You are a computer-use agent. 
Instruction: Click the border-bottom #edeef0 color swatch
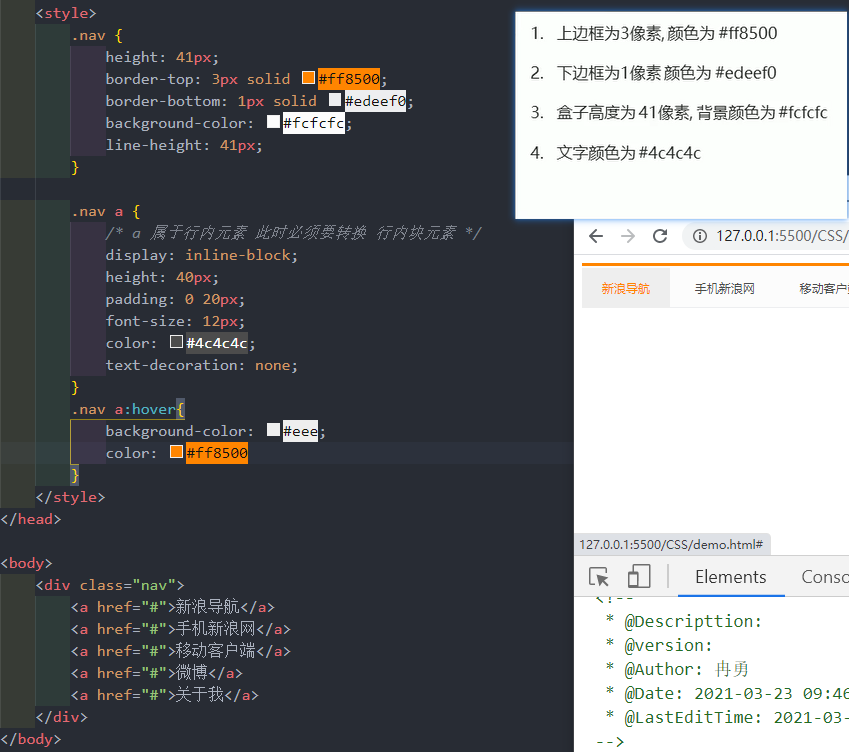point(335,101)
